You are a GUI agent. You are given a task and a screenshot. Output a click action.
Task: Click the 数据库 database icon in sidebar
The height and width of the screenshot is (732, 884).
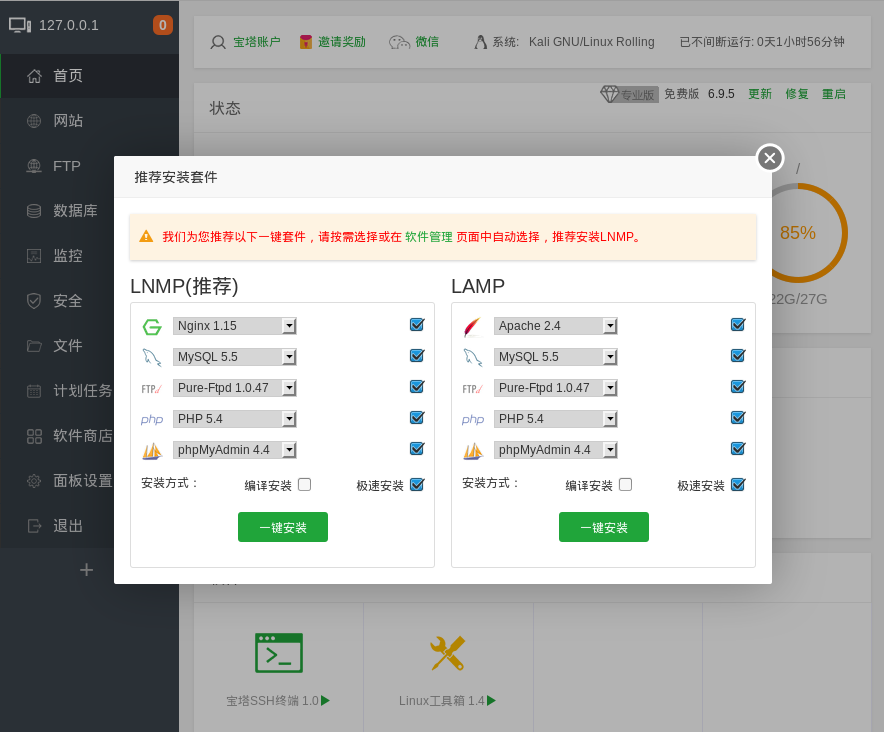coord(34,211)
